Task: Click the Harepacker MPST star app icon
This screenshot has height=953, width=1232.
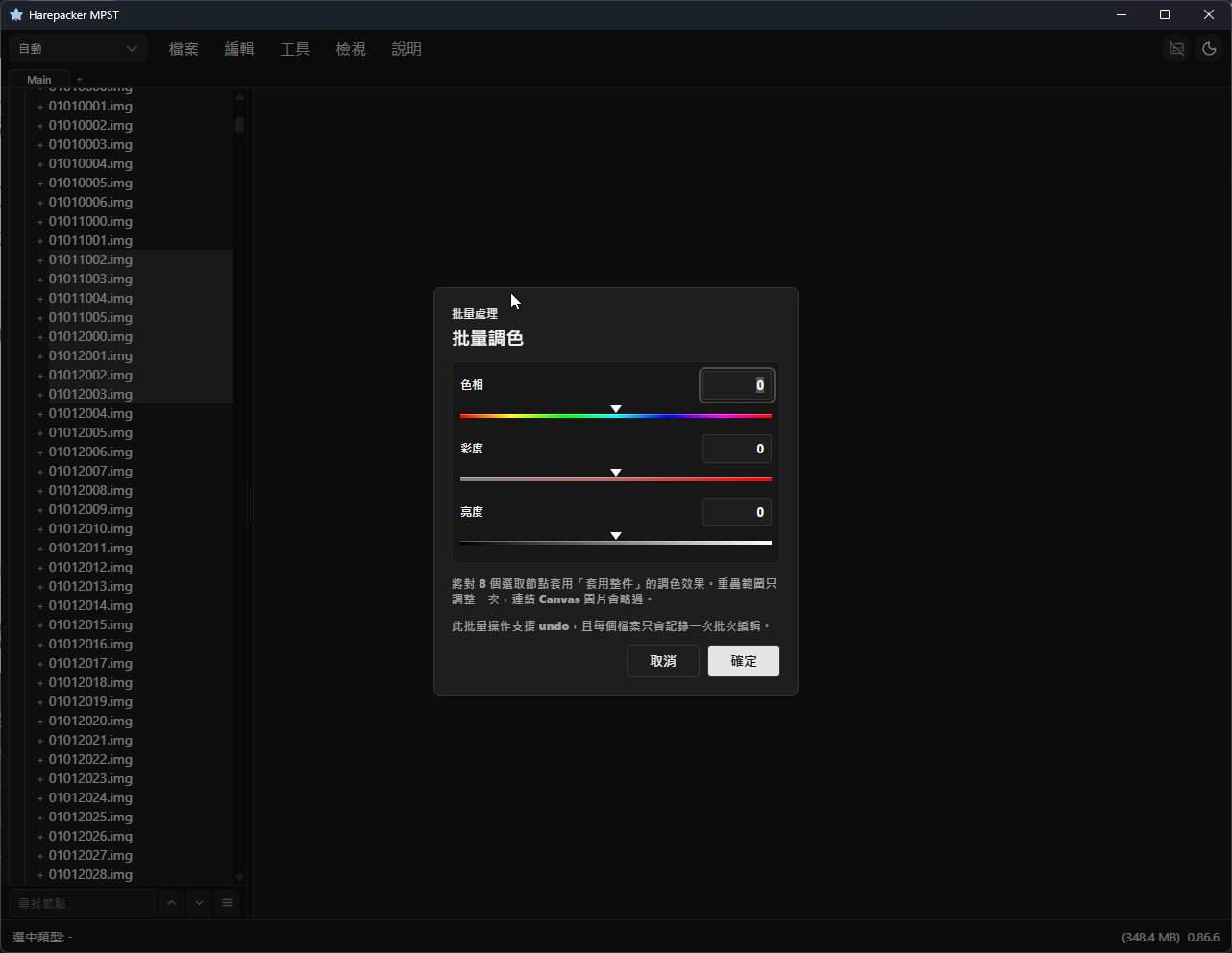Action: [16, 14]
